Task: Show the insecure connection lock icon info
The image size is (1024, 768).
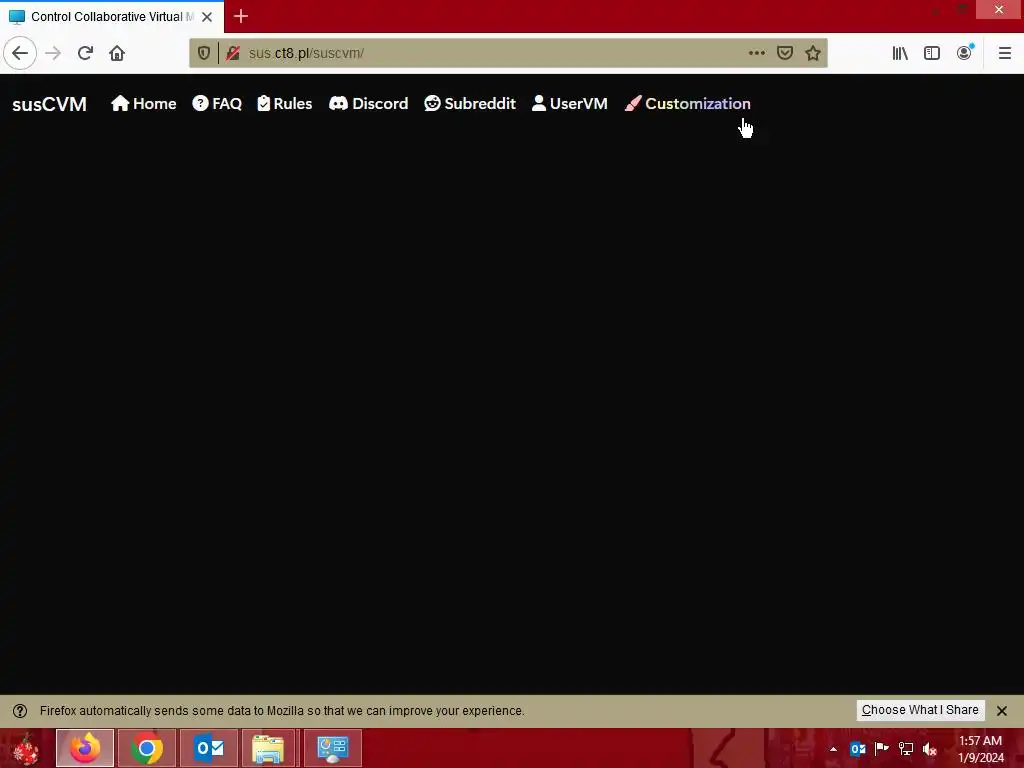Action: tap(232, 53)
